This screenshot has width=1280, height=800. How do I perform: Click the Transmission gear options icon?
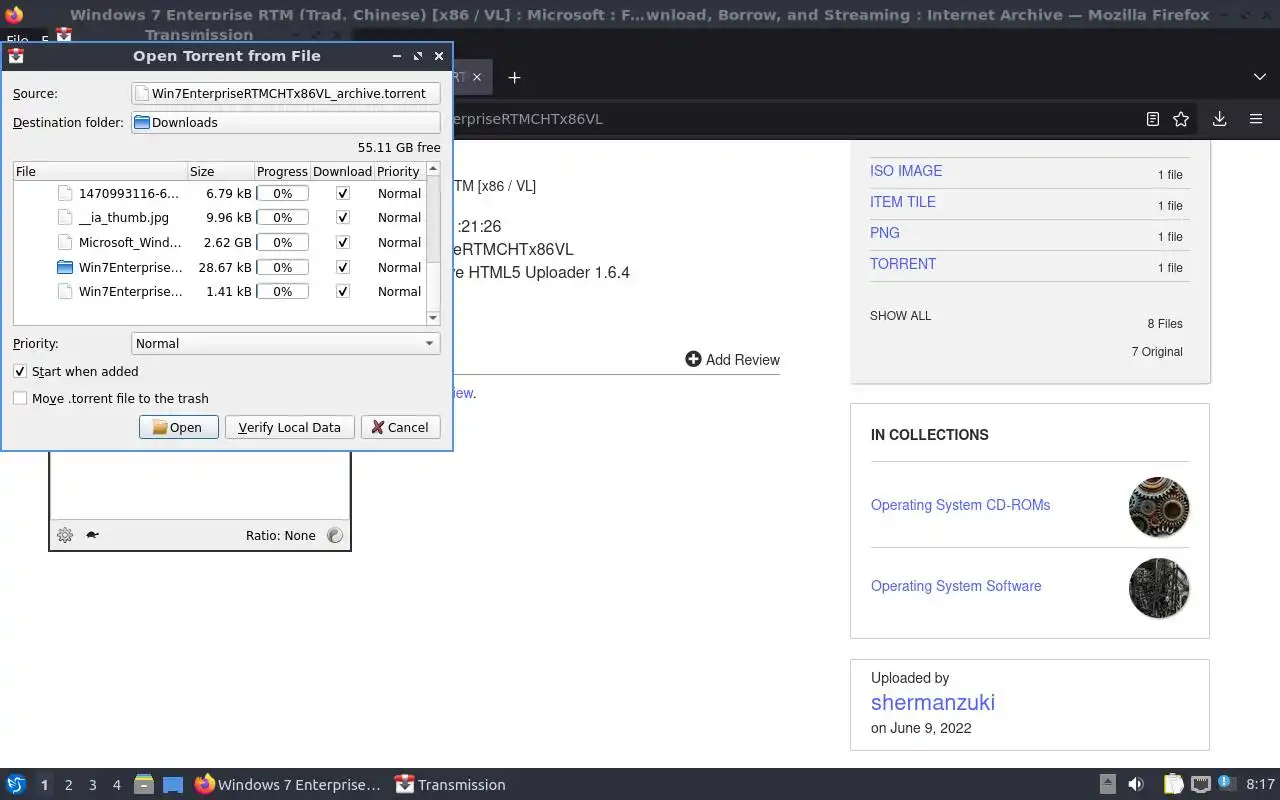(x=65, y=535)
